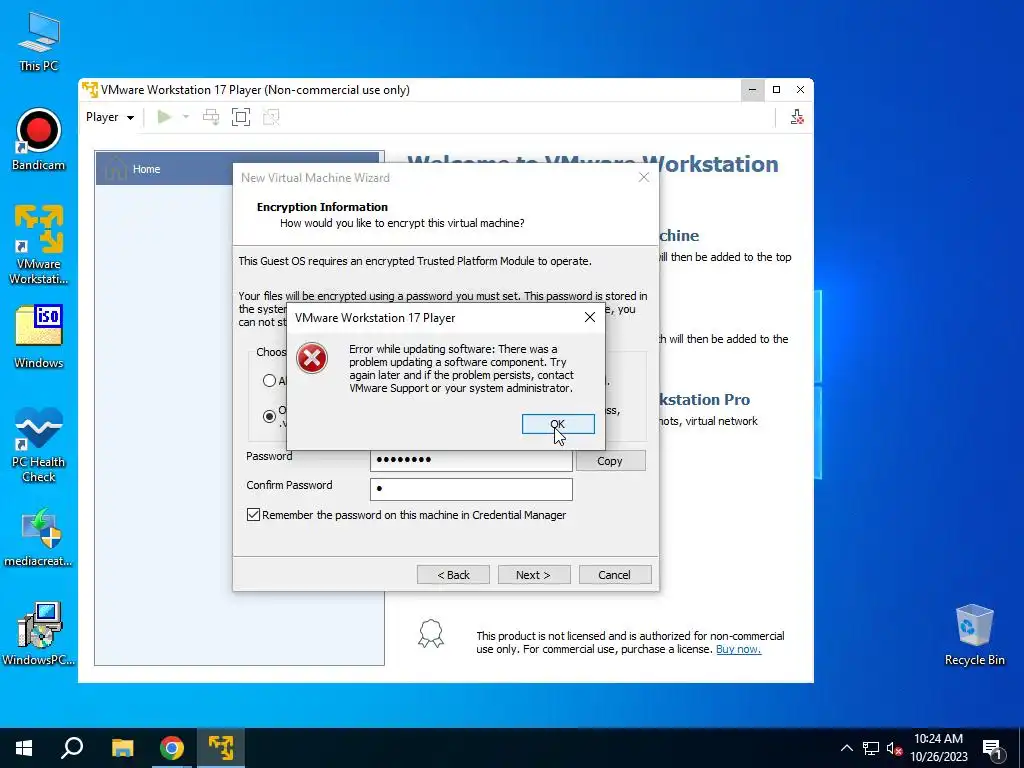Click the removable devices icon at toolbar right
Image resolution: width=1024 pixels, height=768 pixels.
point(797,117)
